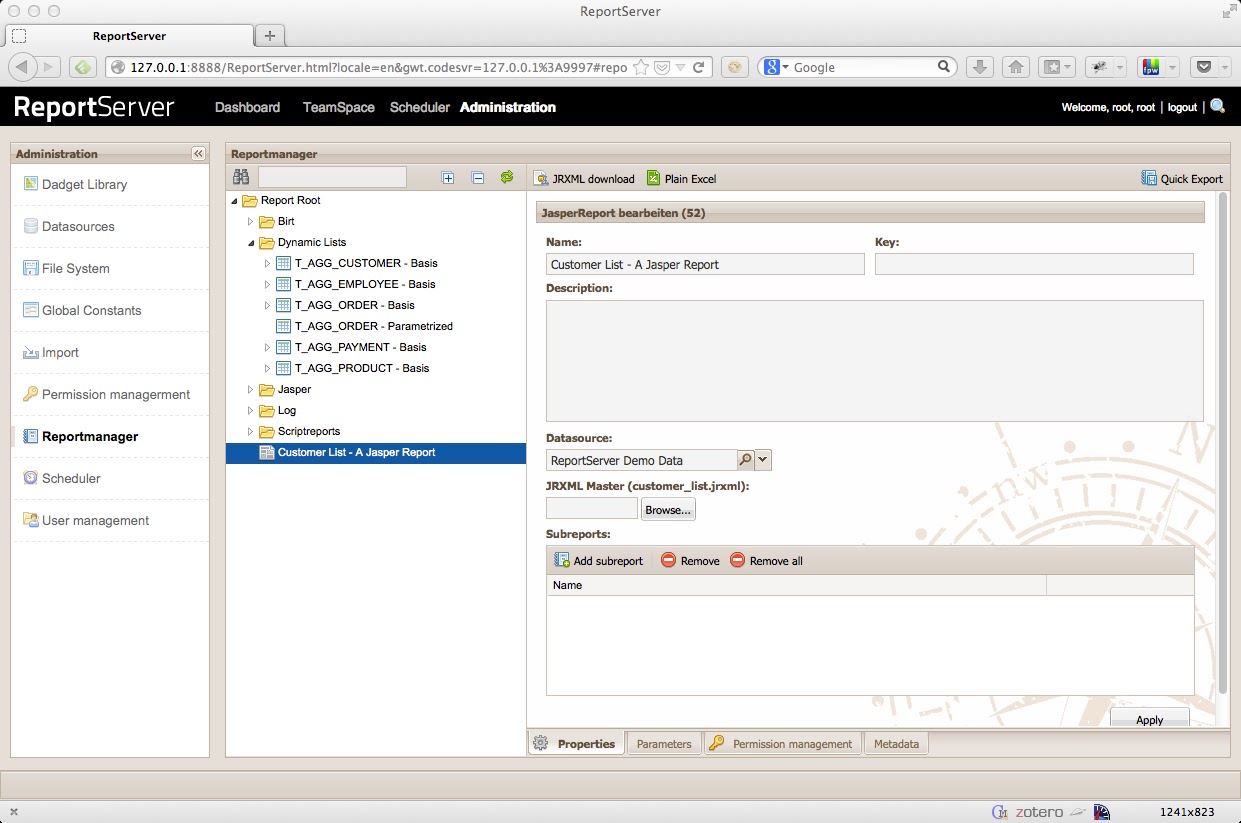Open Scheduler in top navigation
1241x823 pixels.
click(419, 107)
